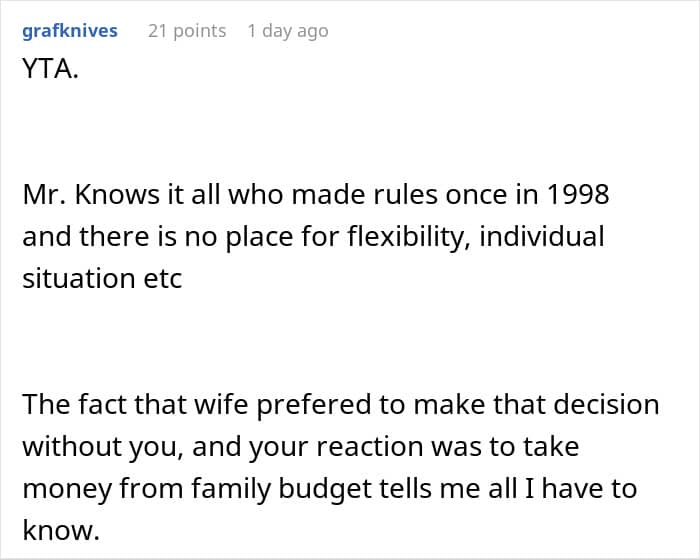Click the words "situation etc"
Viewport: 700px width, 559px height.
point(102,279)
